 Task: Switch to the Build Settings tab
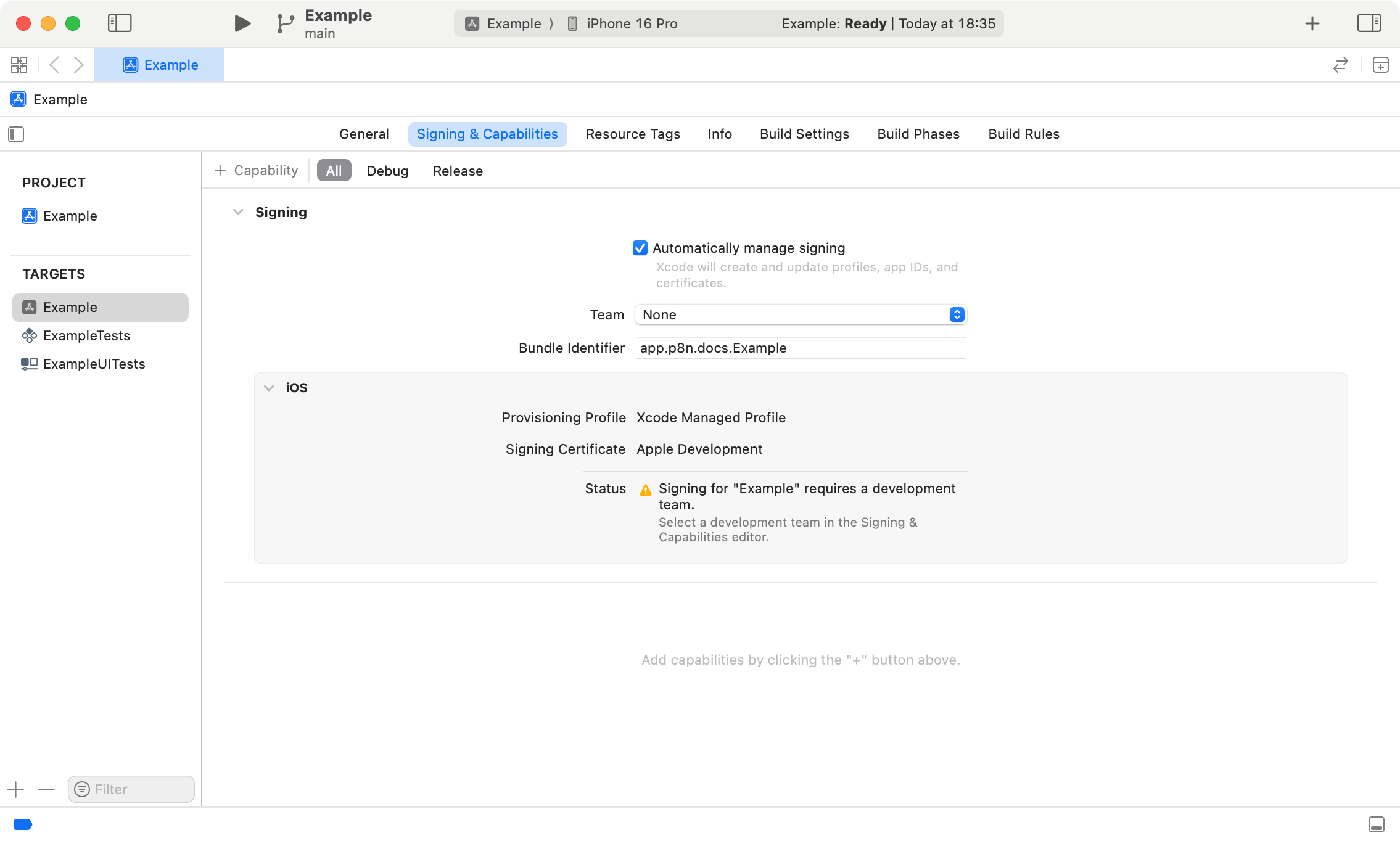click(804, 134)
